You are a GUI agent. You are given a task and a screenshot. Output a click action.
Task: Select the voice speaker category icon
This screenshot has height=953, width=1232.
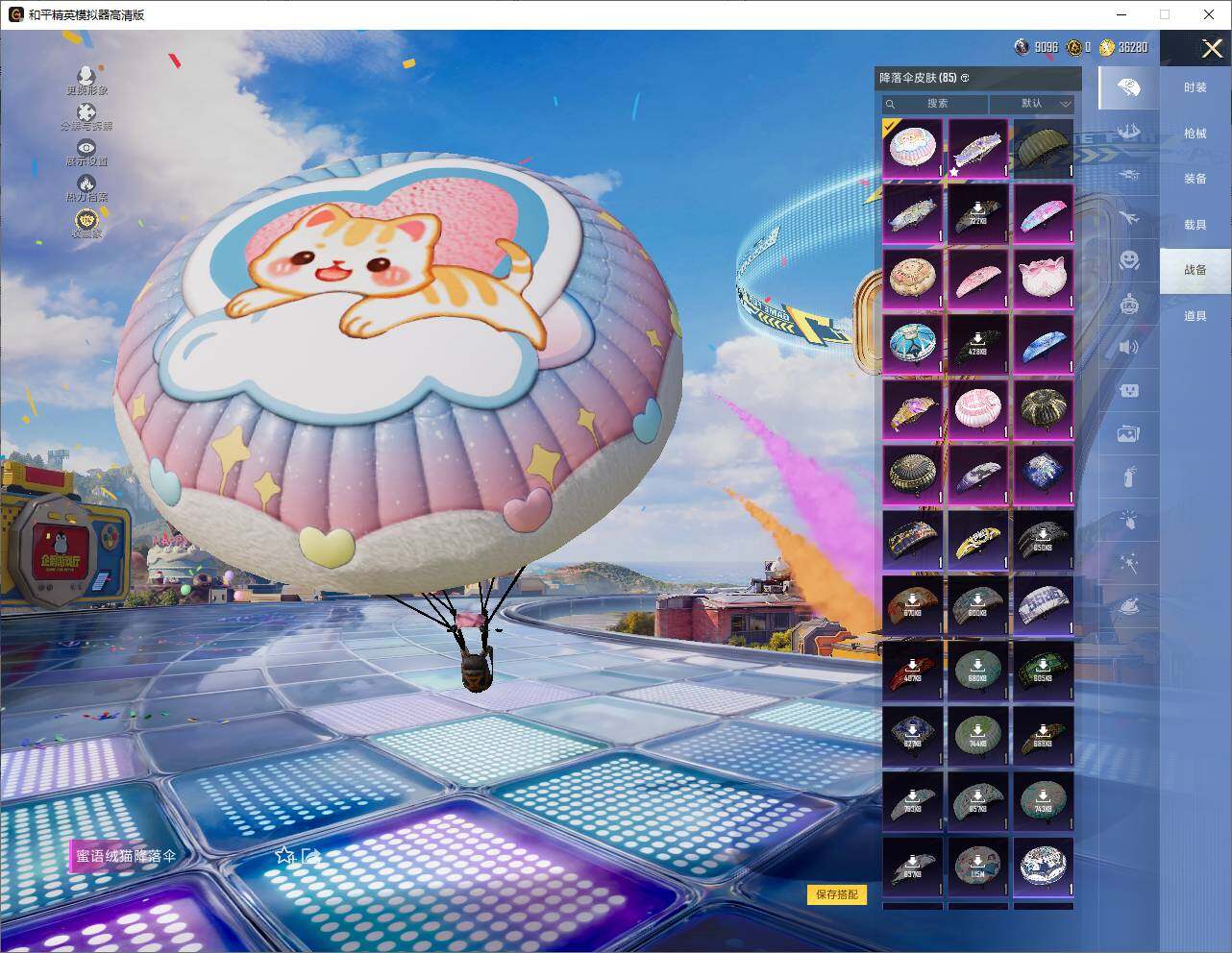pyautogui.click(x=1129, y=347)
